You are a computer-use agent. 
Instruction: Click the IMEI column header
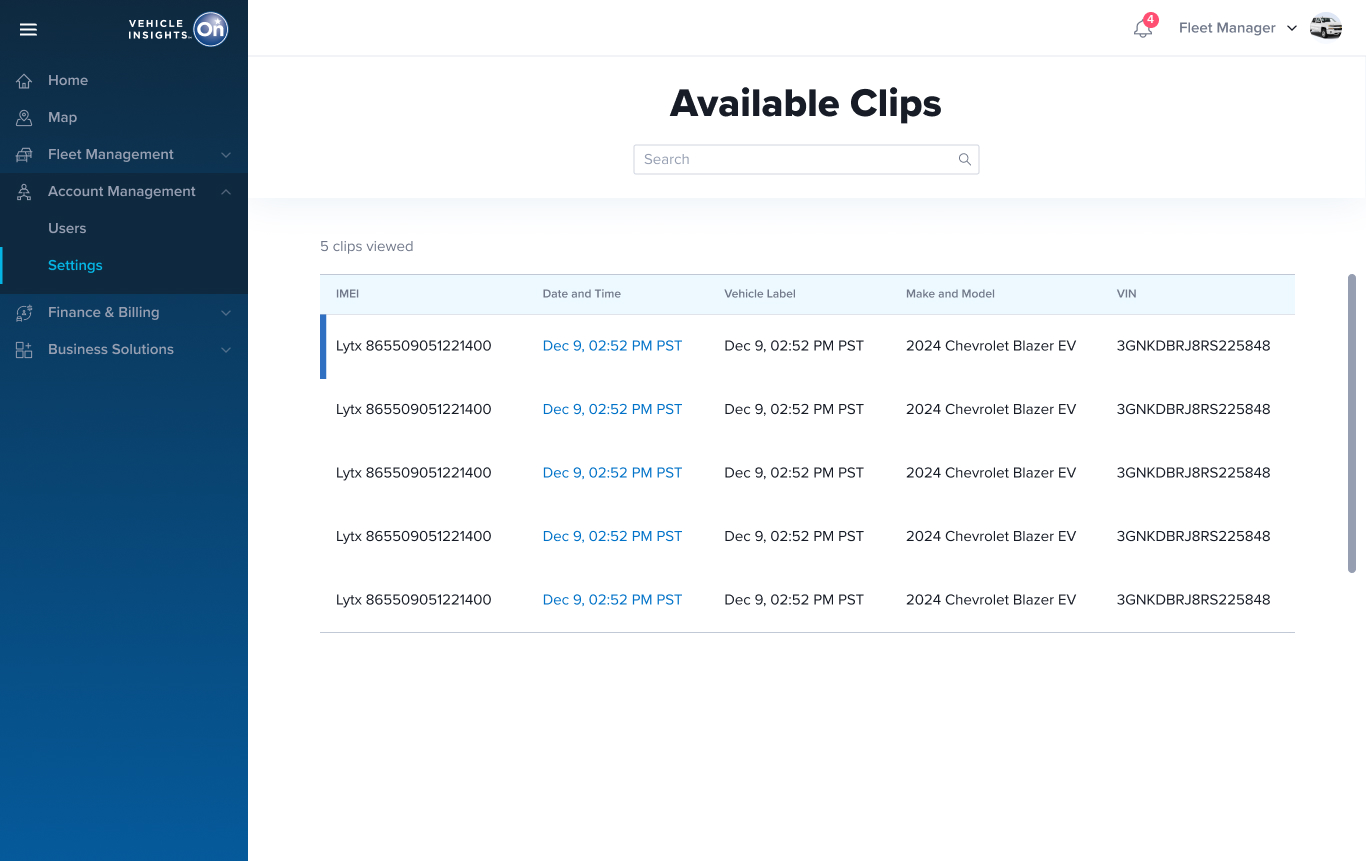coord(347,294)
